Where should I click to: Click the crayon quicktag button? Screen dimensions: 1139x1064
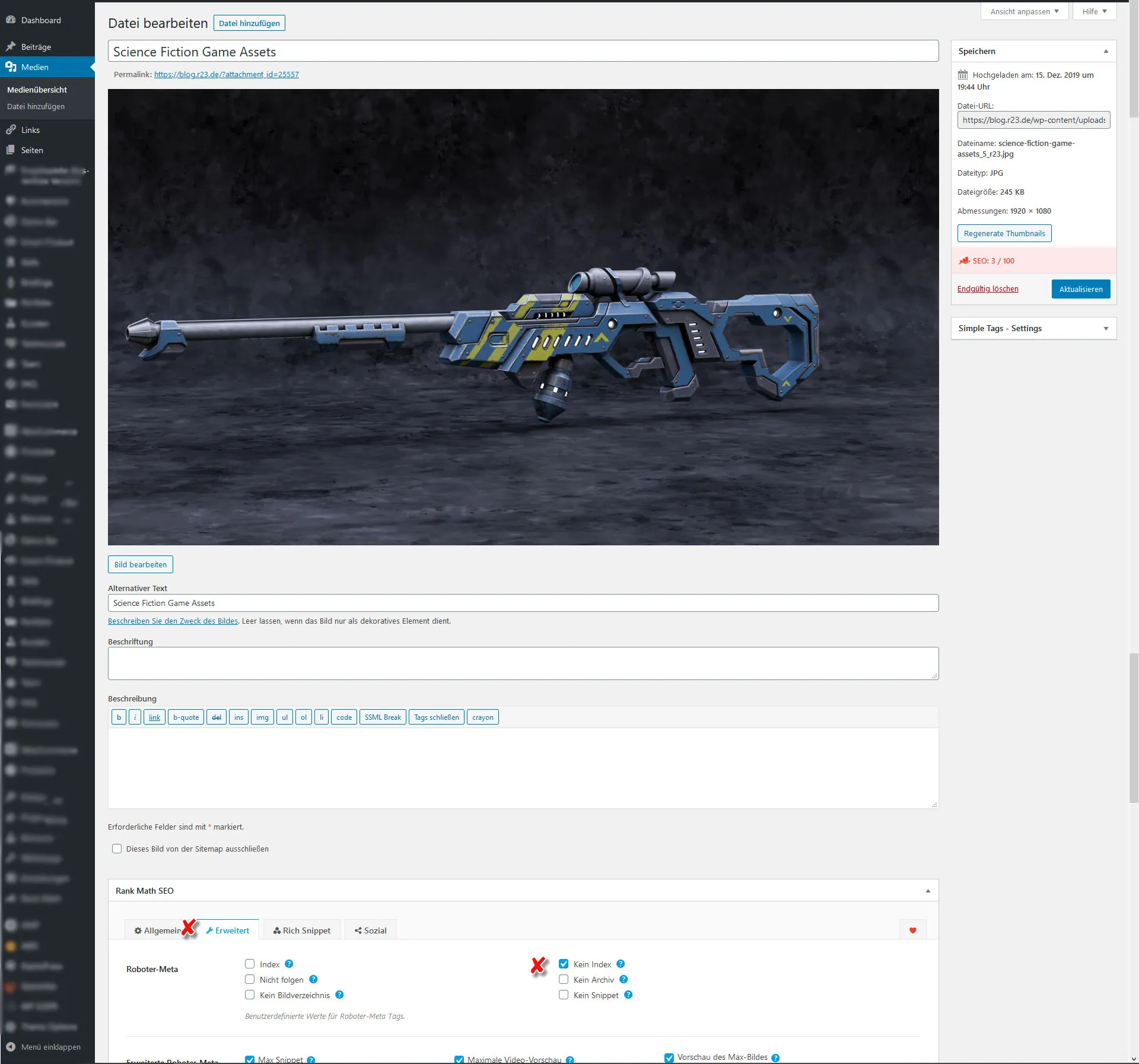[483, 717]
